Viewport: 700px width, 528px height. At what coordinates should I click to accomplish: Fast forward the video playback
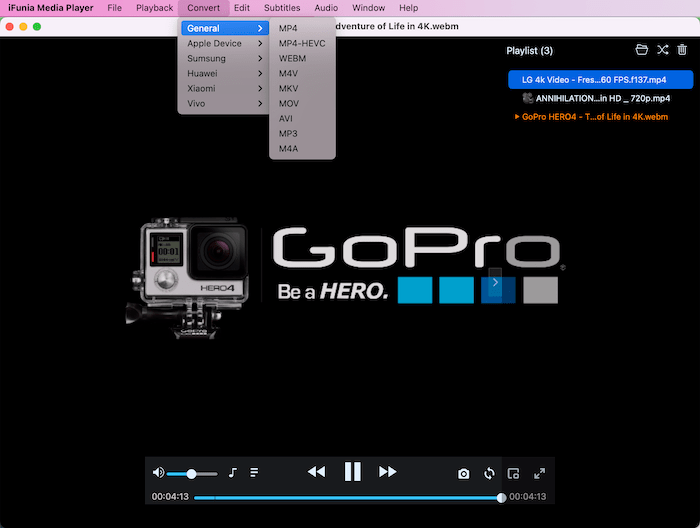(x=388, y=472)
